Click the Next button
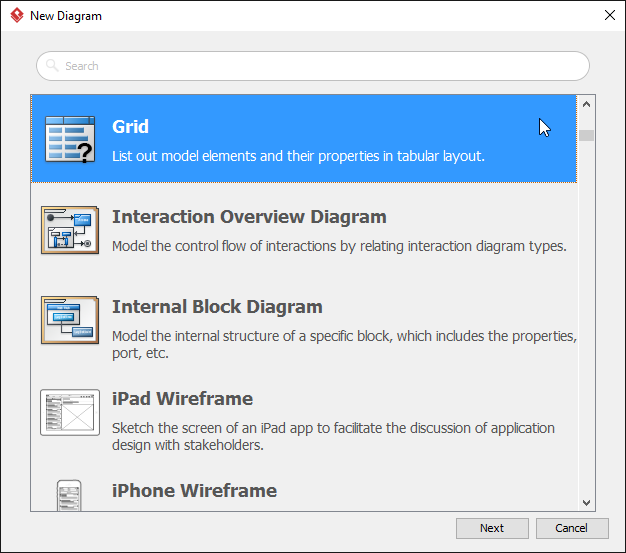The height and width of the screenshot is (553, 626). tap(492, 528)
